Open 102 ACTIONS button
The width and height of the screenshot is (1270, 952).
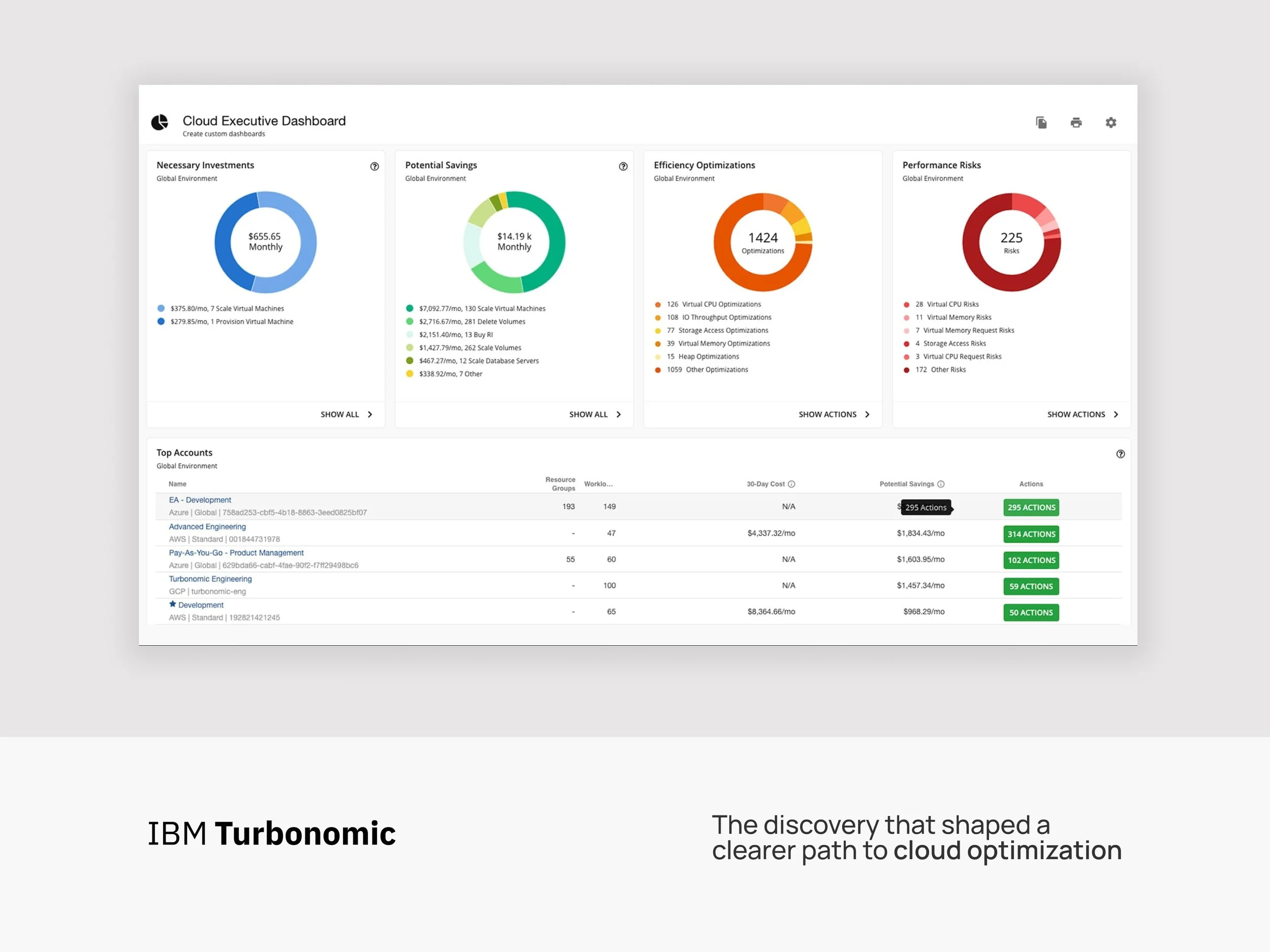(x=1031, y=560)
